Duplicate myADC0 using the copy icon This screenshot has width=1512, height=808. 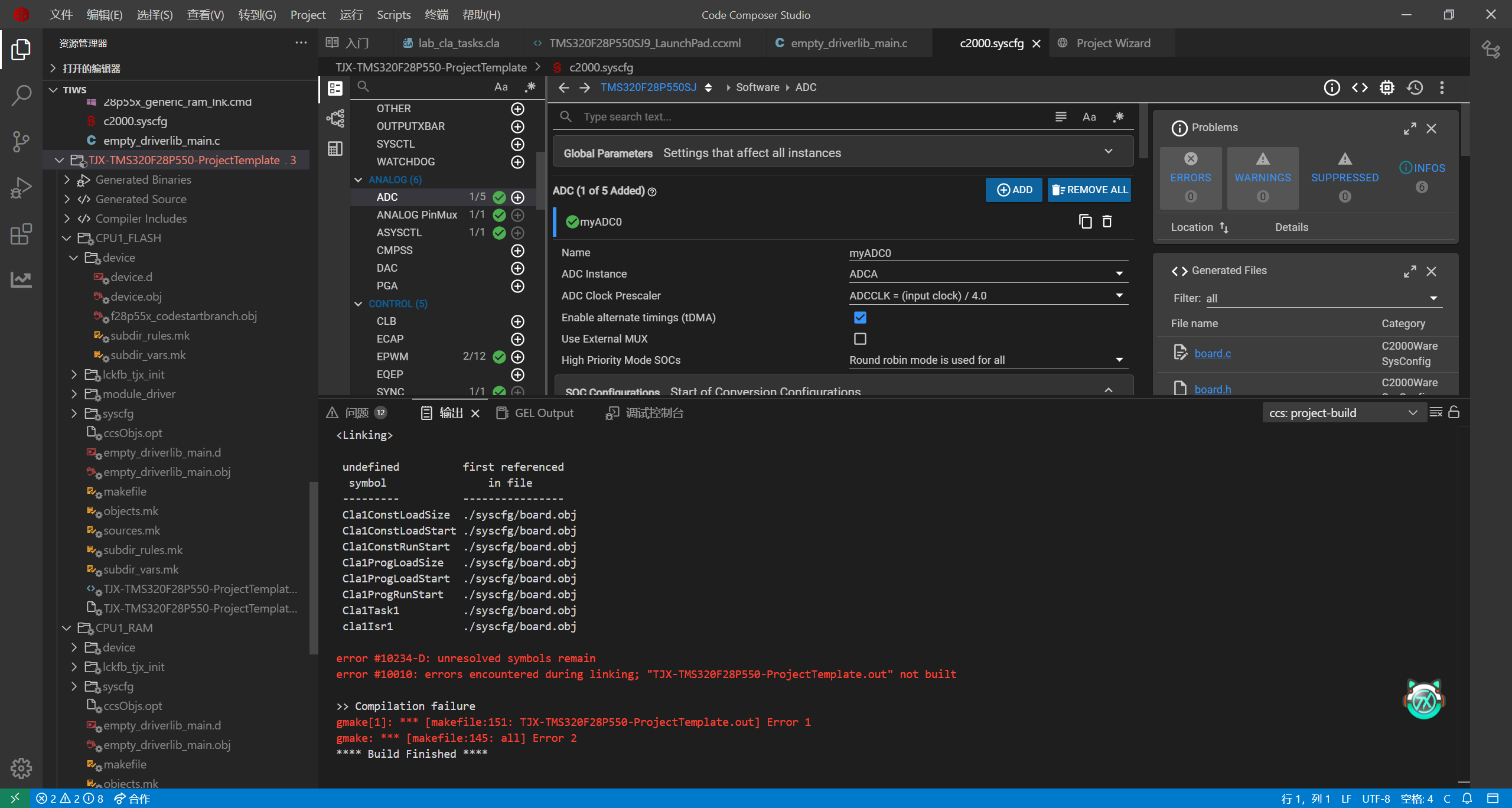pos(1085,221)
